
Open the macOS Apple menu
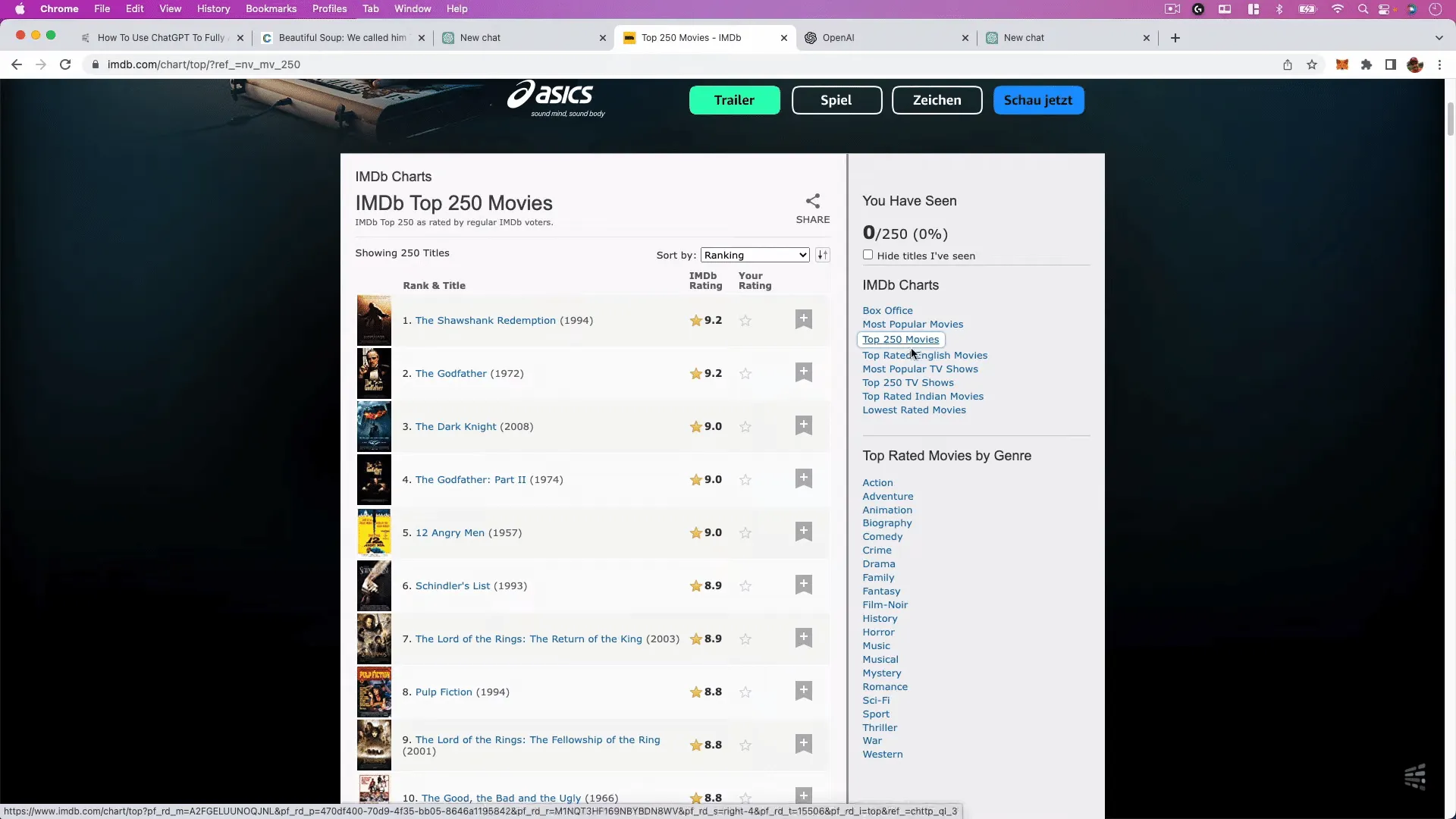pos(20,8)
